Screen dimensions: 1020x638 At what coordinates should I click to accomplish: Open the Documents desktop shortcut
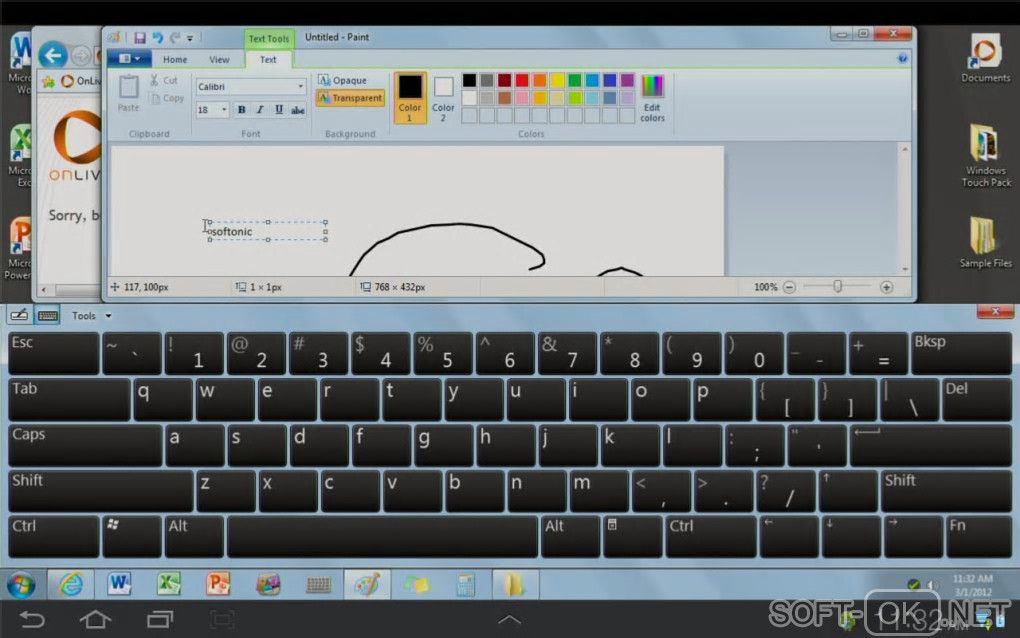point(986,58)
